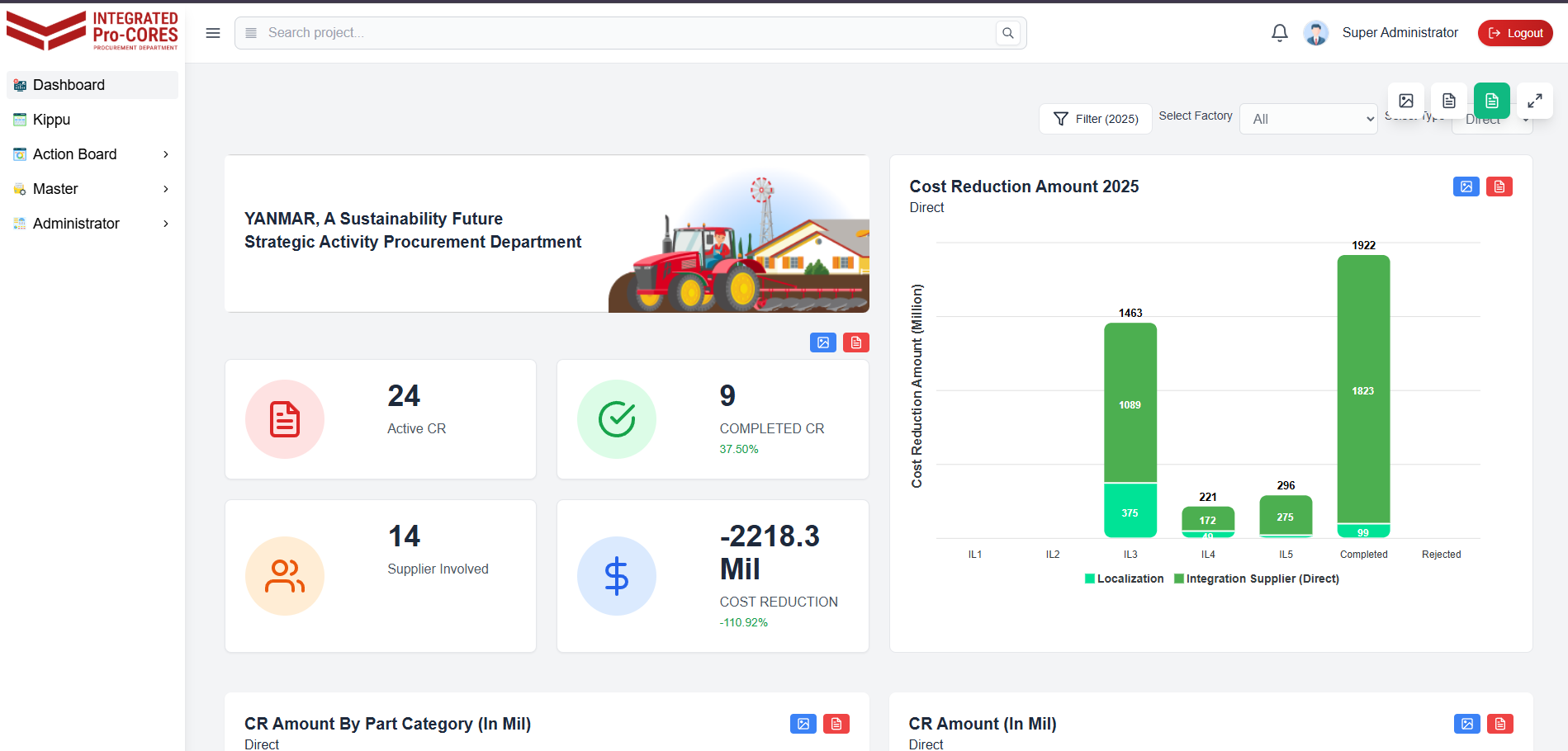Click the Logout button
Viewport: 1568px width, 751px height.
[1515, 33]
